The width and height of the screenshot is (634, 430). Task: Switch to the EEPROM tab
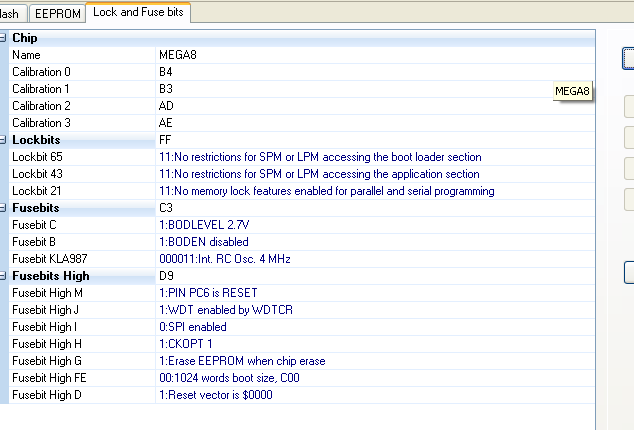click(x=56, y=13)
